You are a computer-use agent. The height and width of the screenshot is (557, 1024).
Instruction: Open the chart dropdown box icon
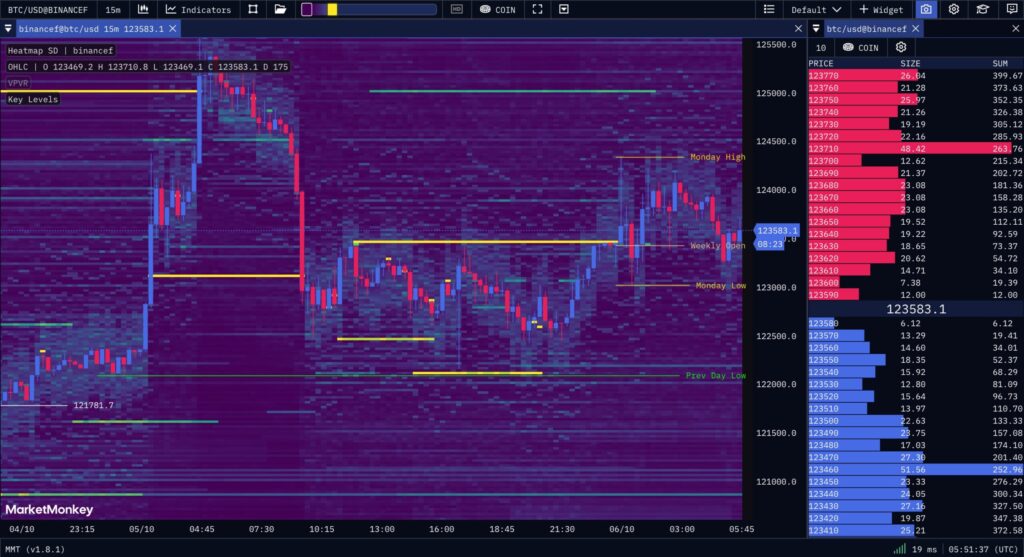[564, 9]
